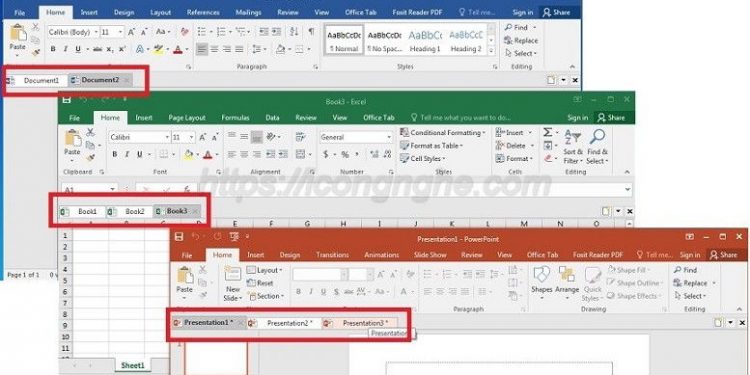The height and width of the screenshot is (375, 750).
Task: Click Excel wrap text icon
Action: click(300, 137)
